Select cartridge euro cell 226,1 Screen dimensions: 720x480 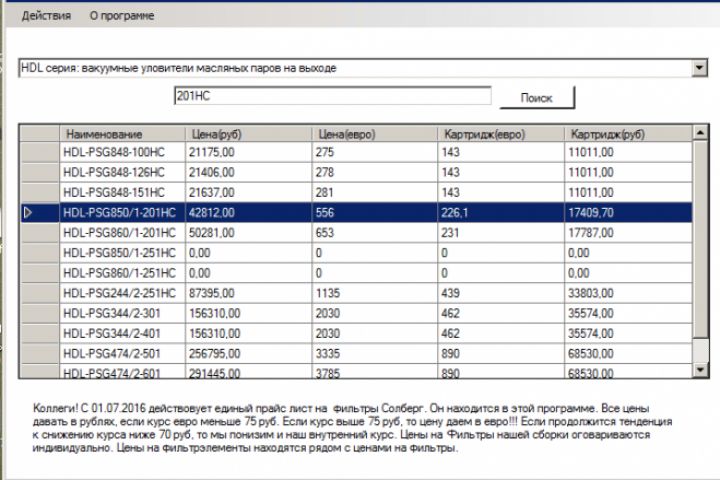pos(501,212)
